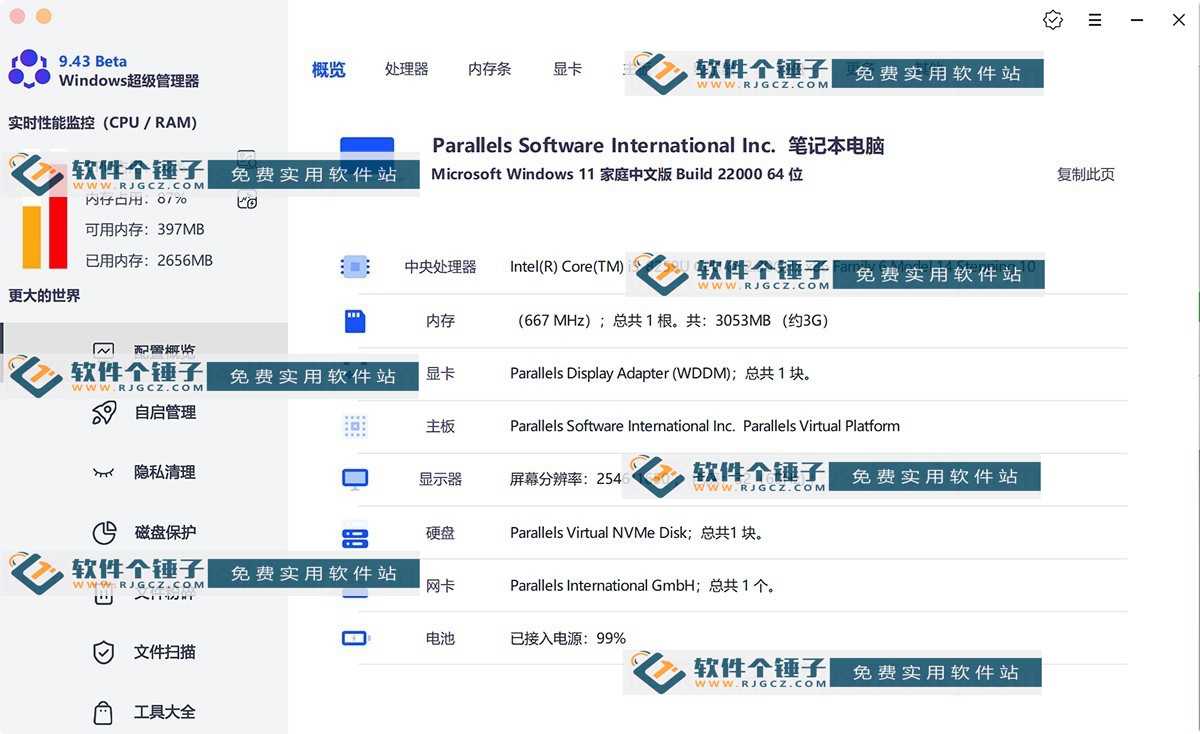Click the motherboard icon for 主板

[x=355, y=426]
